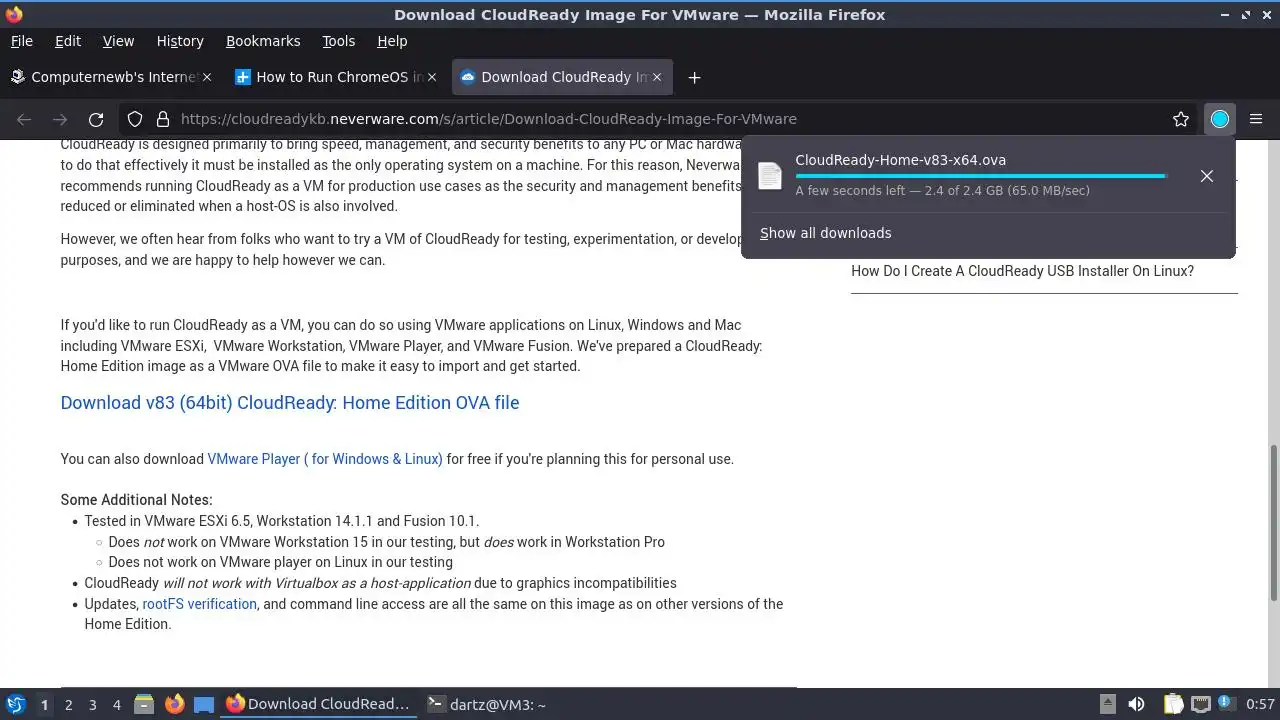Select the Download CloudReady tab
This screenshot has height=720, width=1280.
tap(562, 77)
